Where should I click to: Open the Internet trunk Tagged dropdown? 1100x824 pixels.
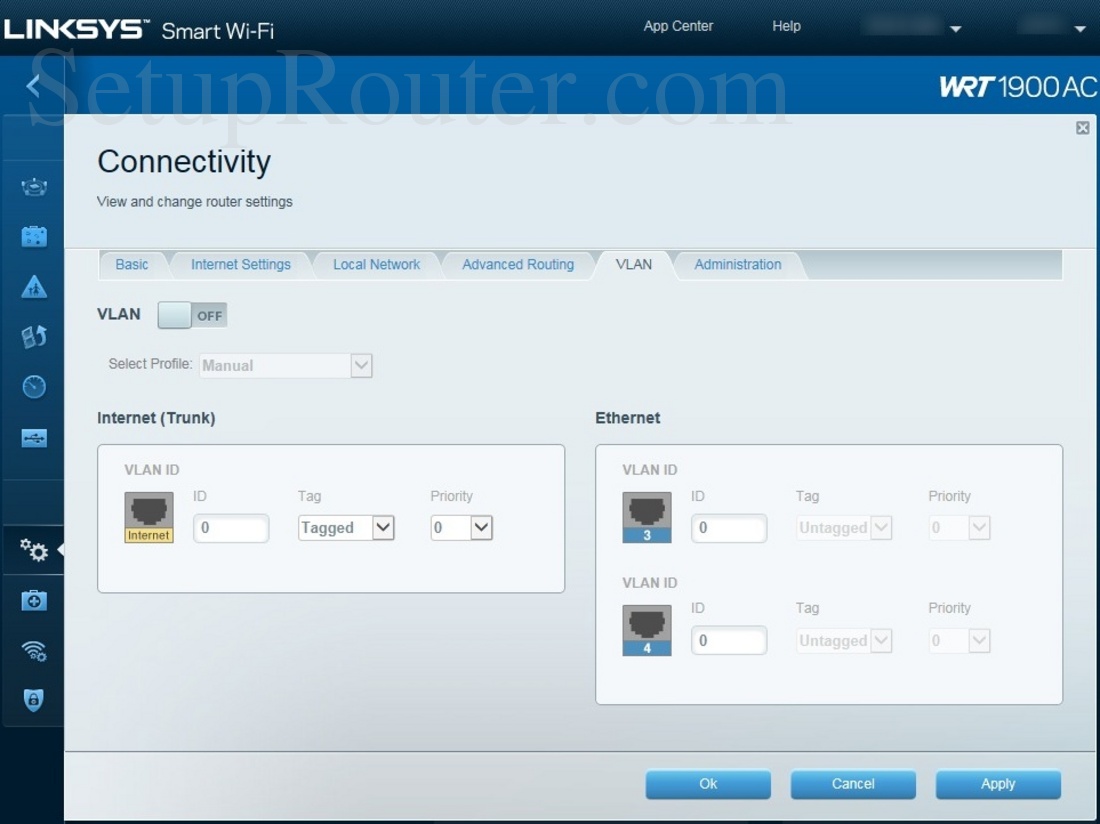[346, 527]
